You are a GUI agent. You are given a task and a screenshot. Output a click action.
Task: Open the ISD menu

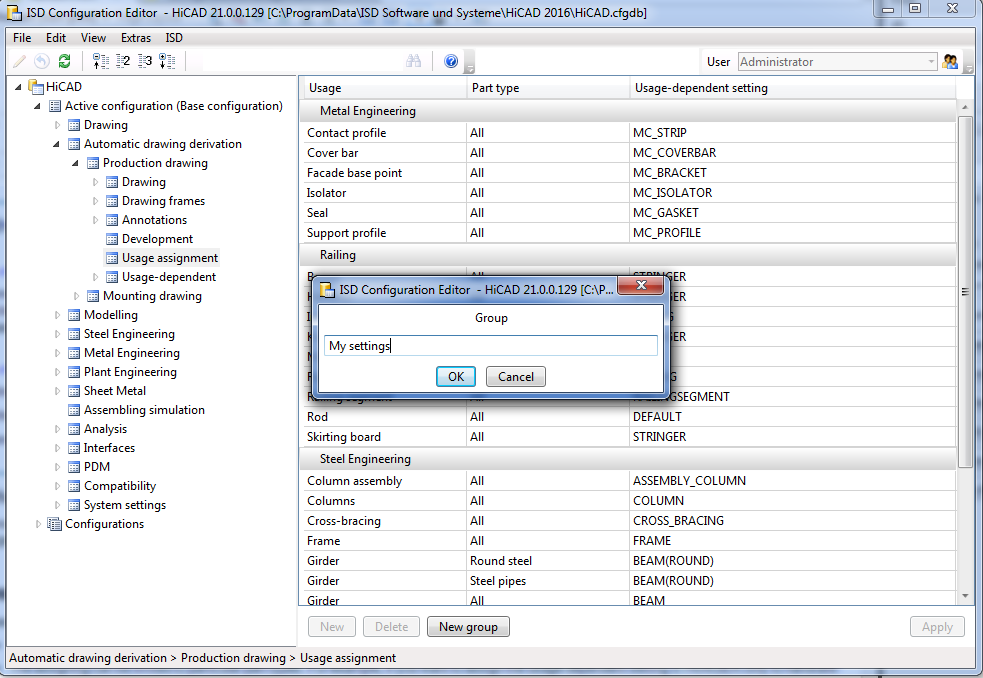click(x=174, y=38)
